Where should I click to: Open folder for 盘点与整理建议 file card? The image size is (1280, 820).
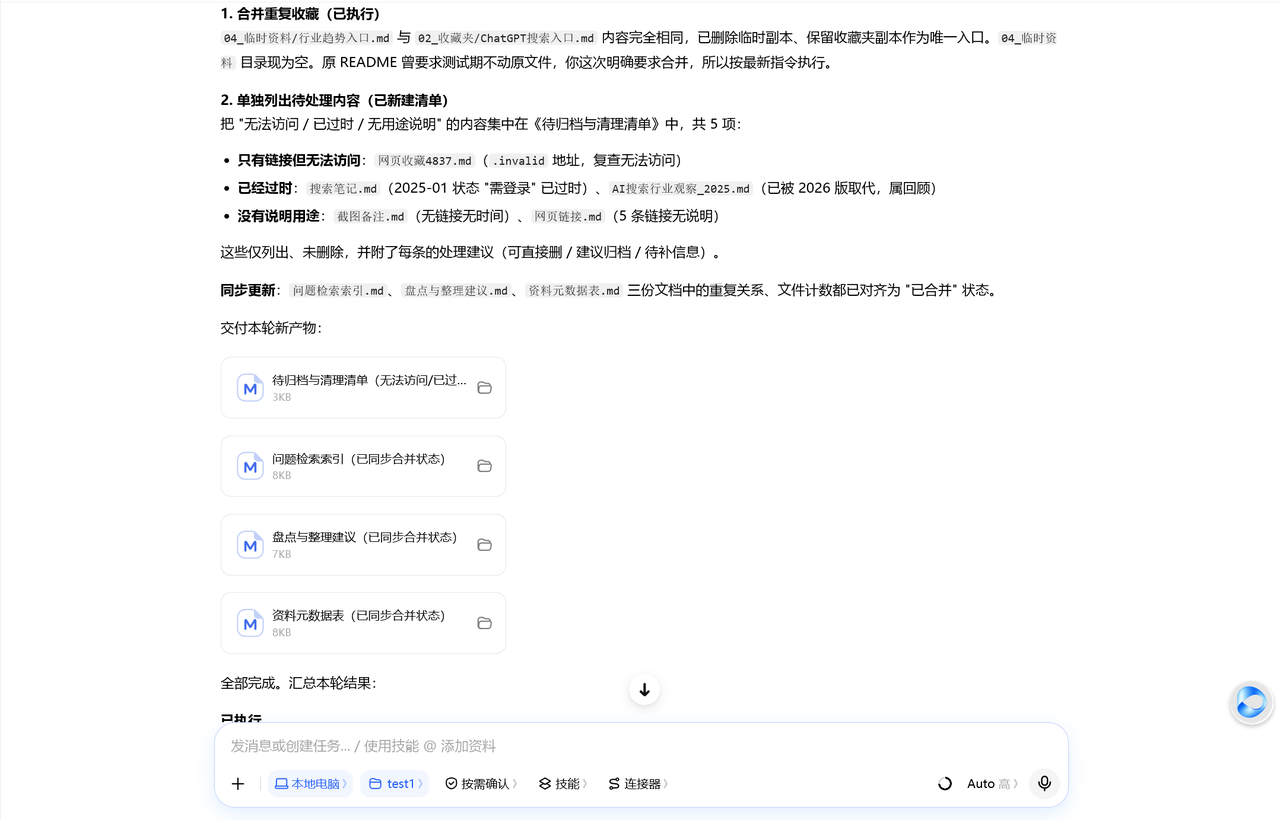click(x=484, y=545)
